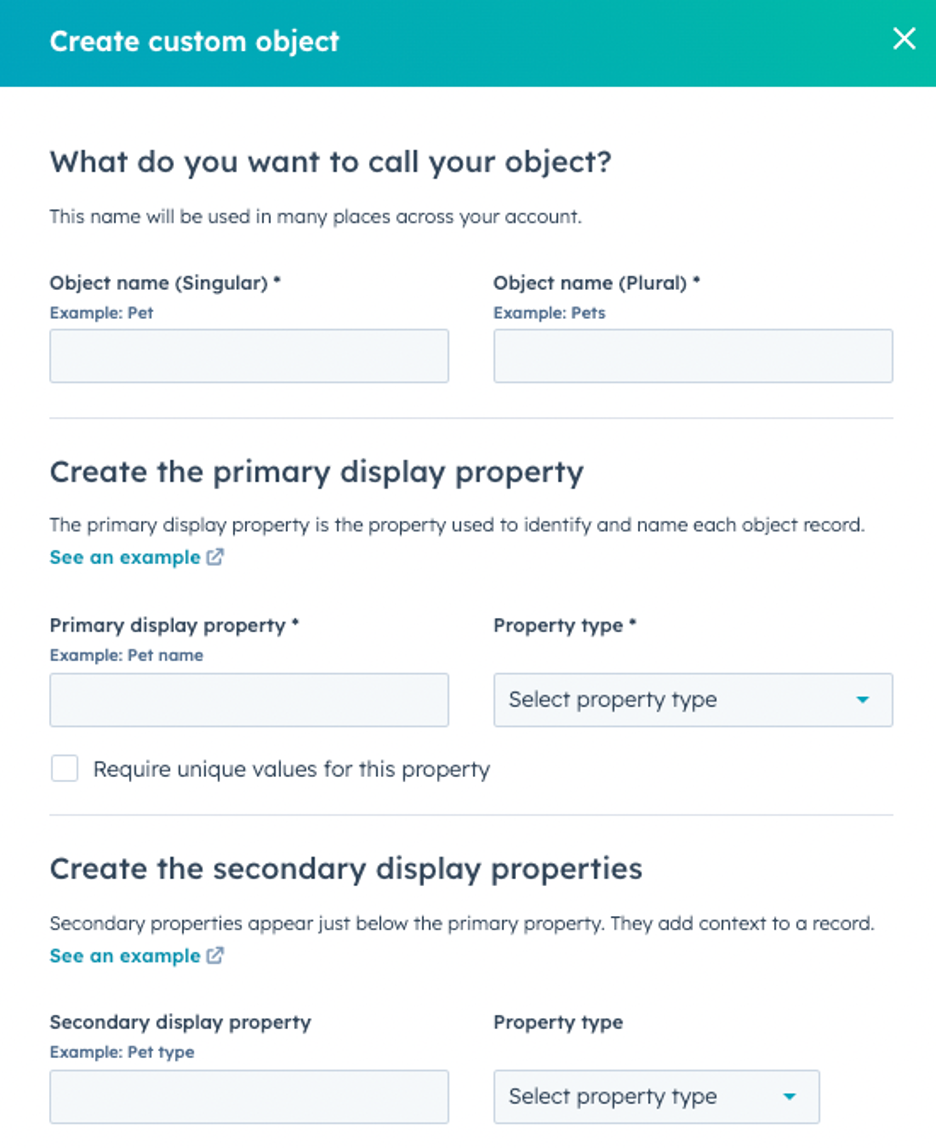Click the dropdown caret on secondary Property type
936x1148 pixels.
coord(791,1097)
